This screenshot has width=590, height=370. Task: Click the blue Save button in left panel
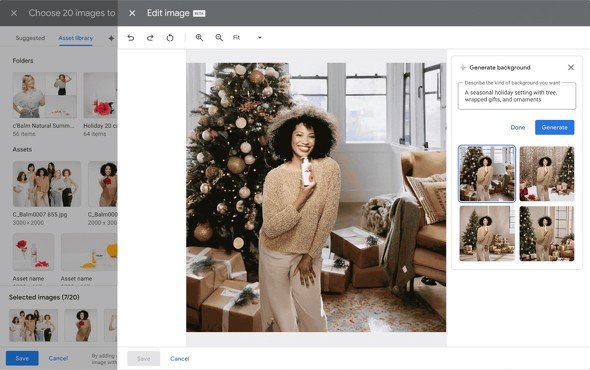(22, 358)
